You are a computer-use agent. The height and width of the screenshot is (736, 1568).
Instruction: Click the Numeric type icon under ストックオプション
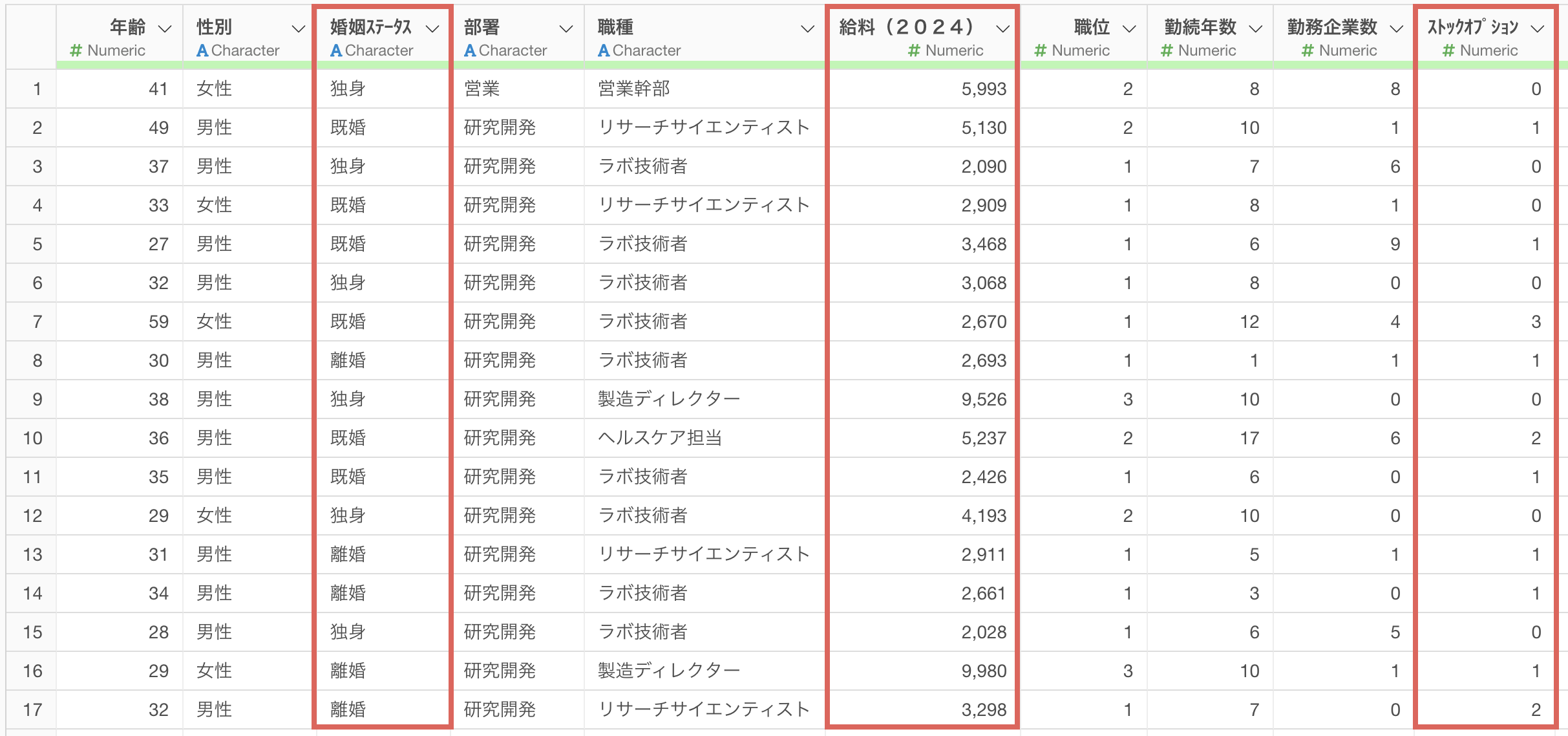[x=1448, y=50]
